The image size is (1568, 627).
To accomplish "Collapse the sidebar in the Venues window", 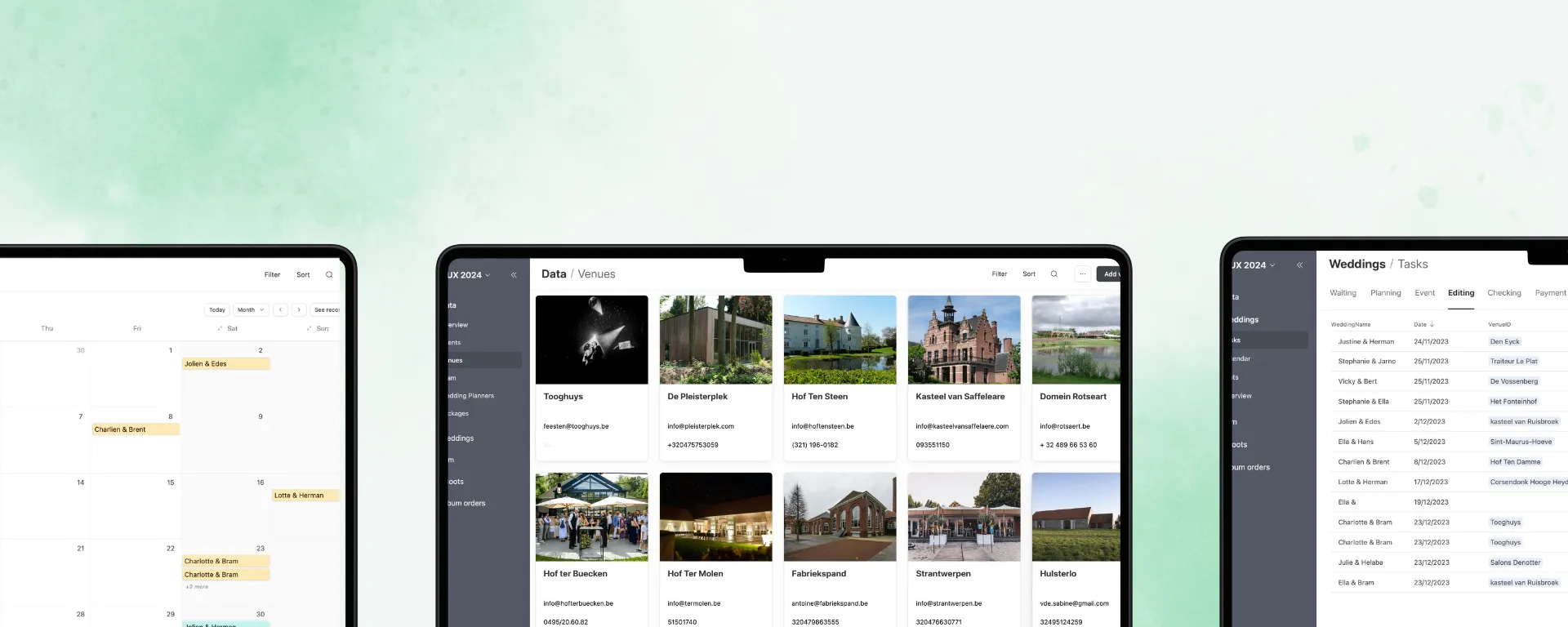I will click(x=514, y=275).
